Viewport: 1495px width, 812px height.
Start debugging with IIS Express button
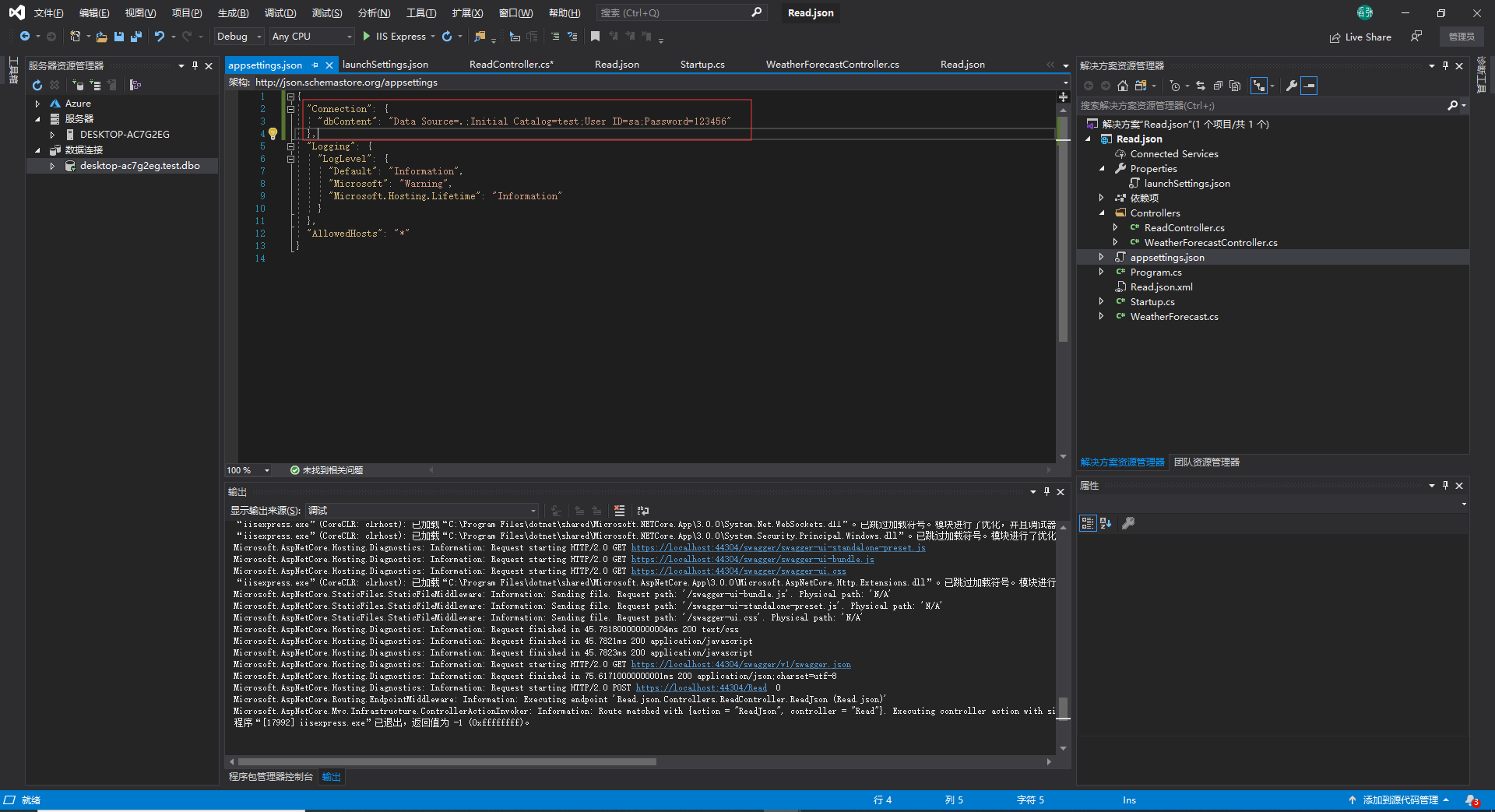point(394,37)
